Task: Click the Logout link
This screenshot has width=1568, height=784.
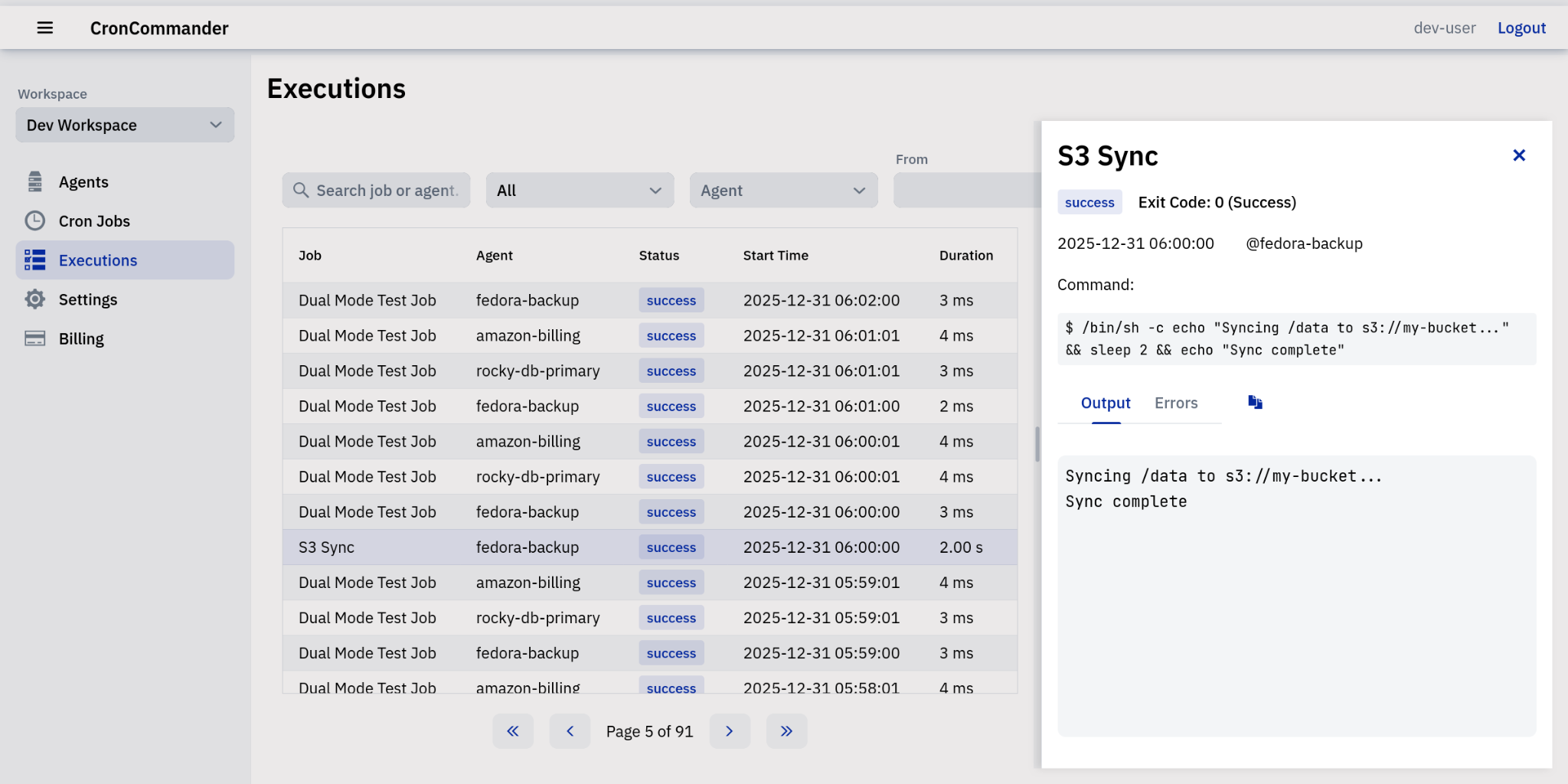Action: [x=1521, y=28]
